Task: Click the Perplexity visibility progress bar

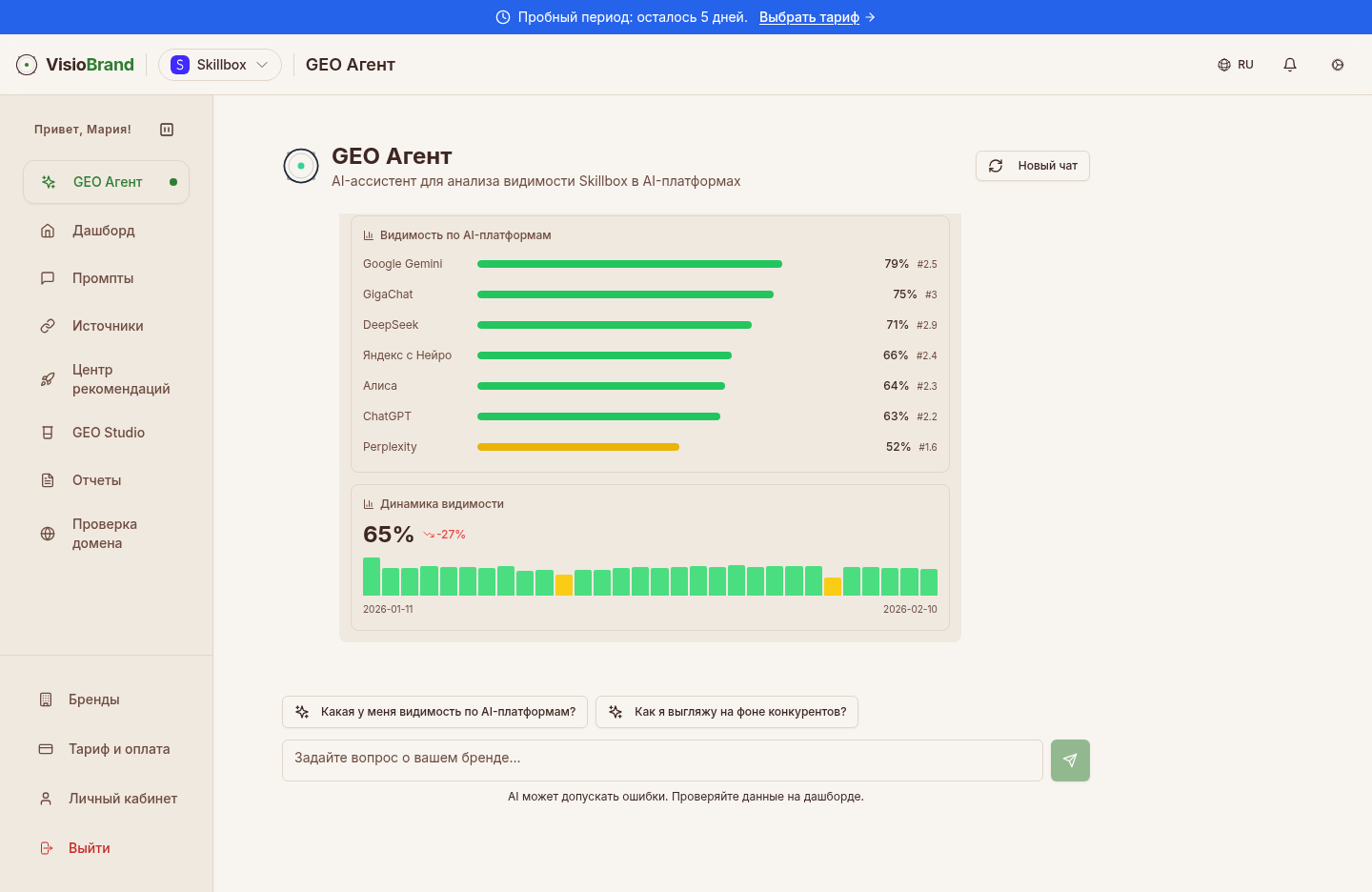Action: 578,446
